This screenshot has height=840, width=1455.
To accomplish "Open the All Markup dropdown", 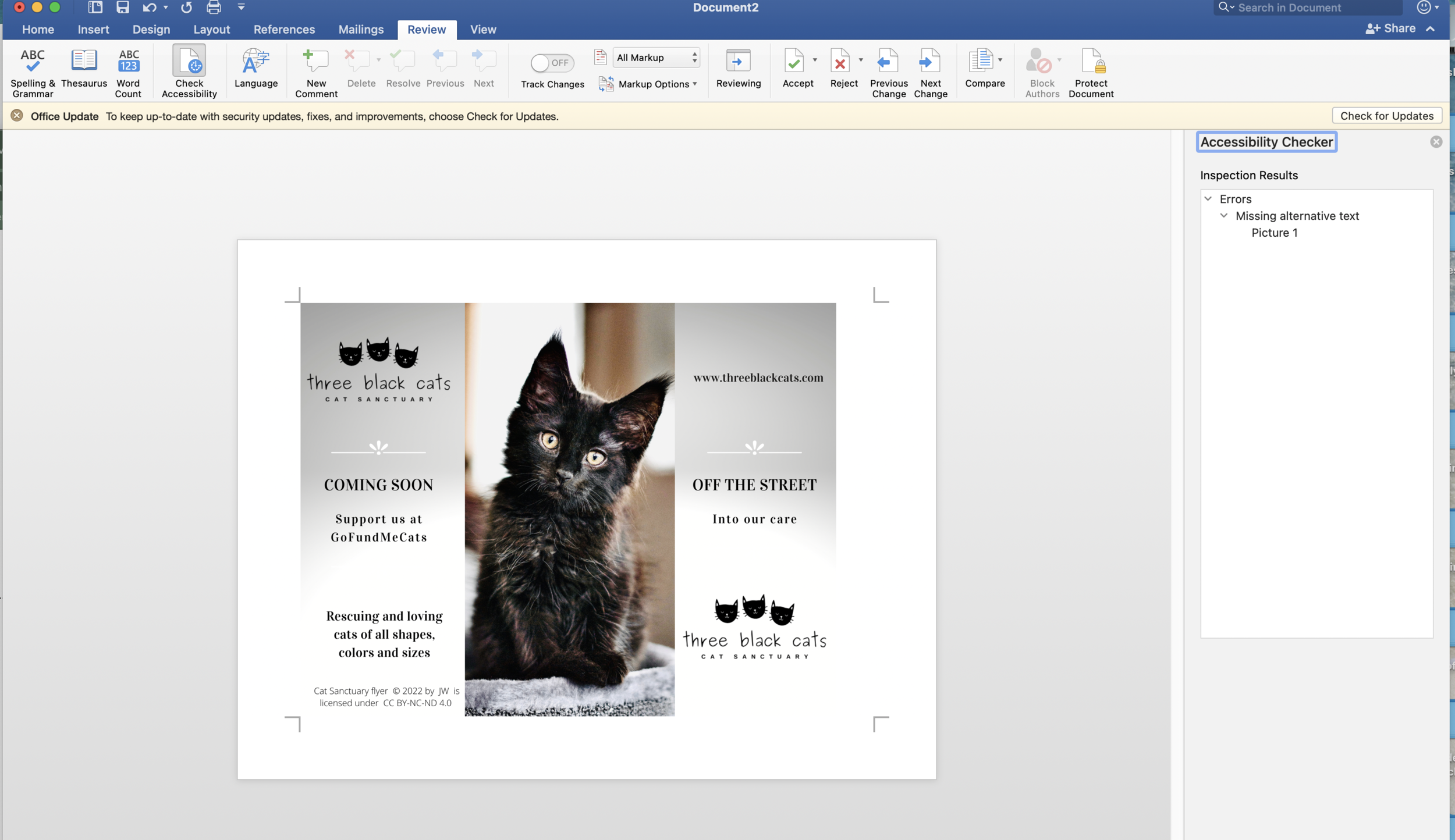I will [656, 58].
